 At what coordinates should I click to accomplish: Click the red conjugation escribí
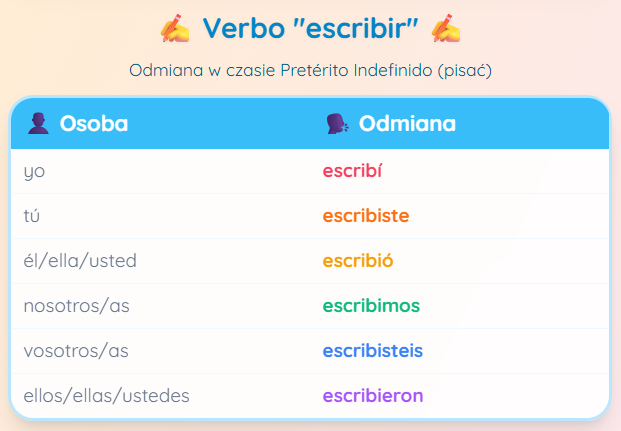pos(352,171)
